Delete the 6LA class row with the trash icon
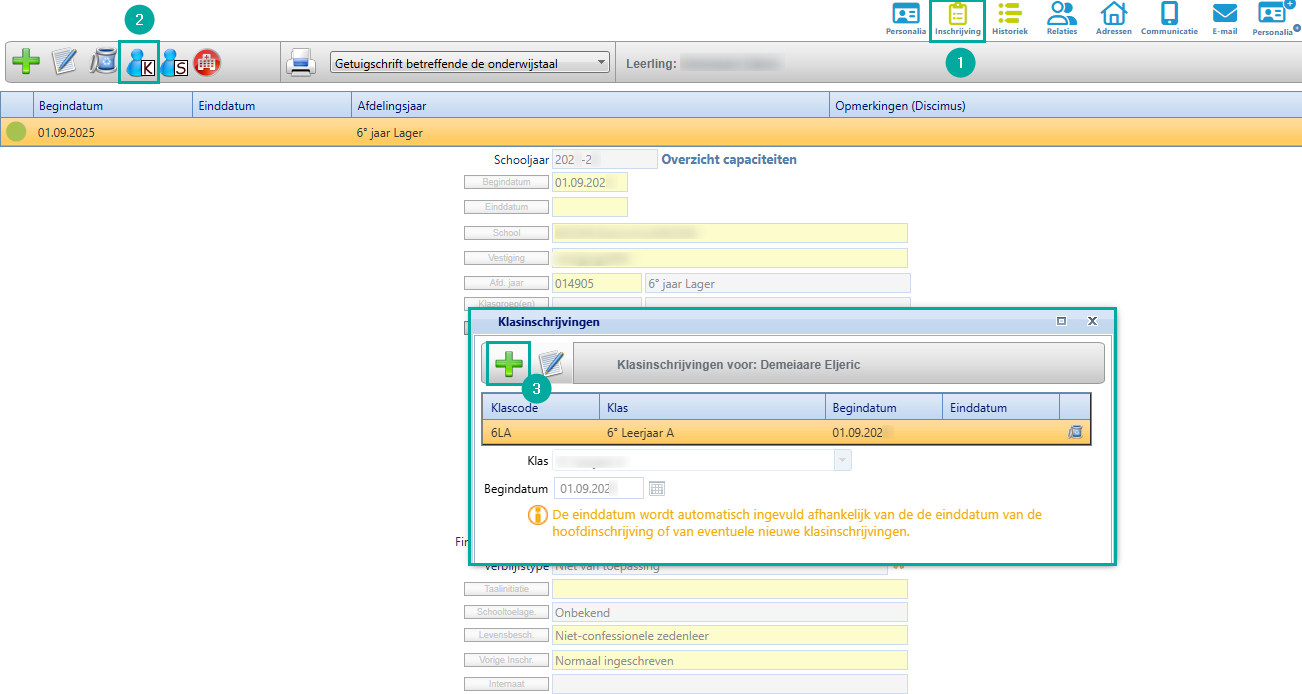1302x694 pixels. click(x=1075, y=433)
